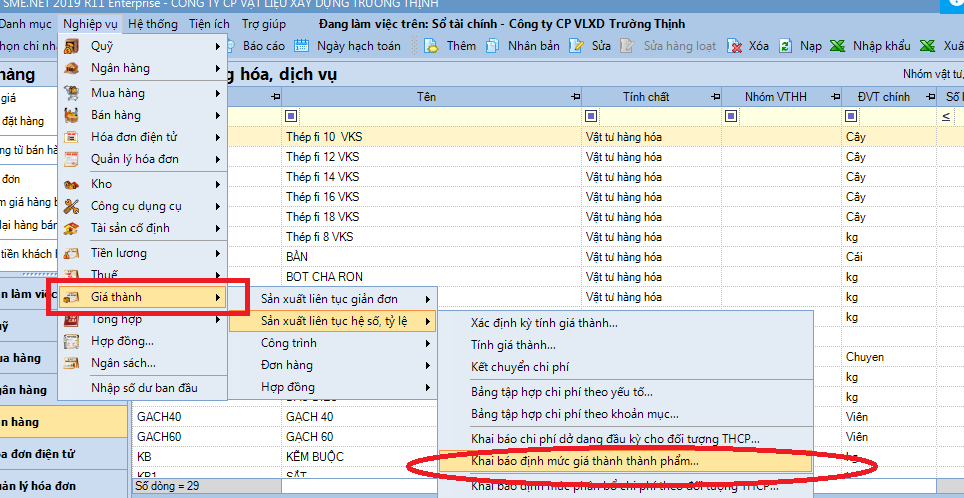This screenshot has width=964, height=498.
Task: Click the Nạp (reload) toolbar icon
Action: click(x=785, y=45)
